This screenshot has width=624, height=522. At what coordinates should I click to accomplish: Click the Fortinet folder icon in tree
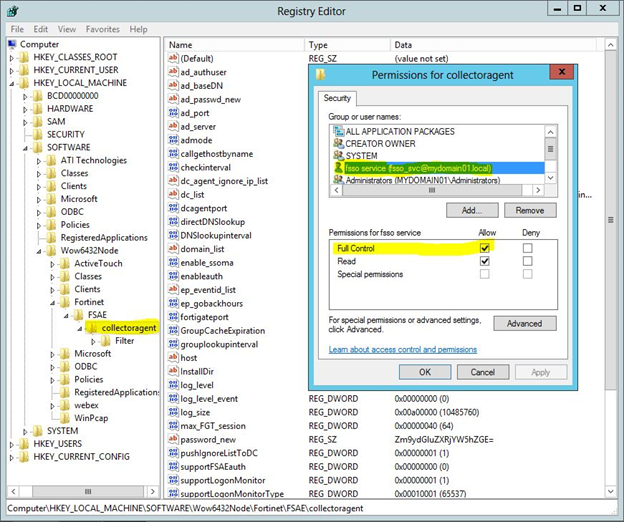[x=65, y=300]
